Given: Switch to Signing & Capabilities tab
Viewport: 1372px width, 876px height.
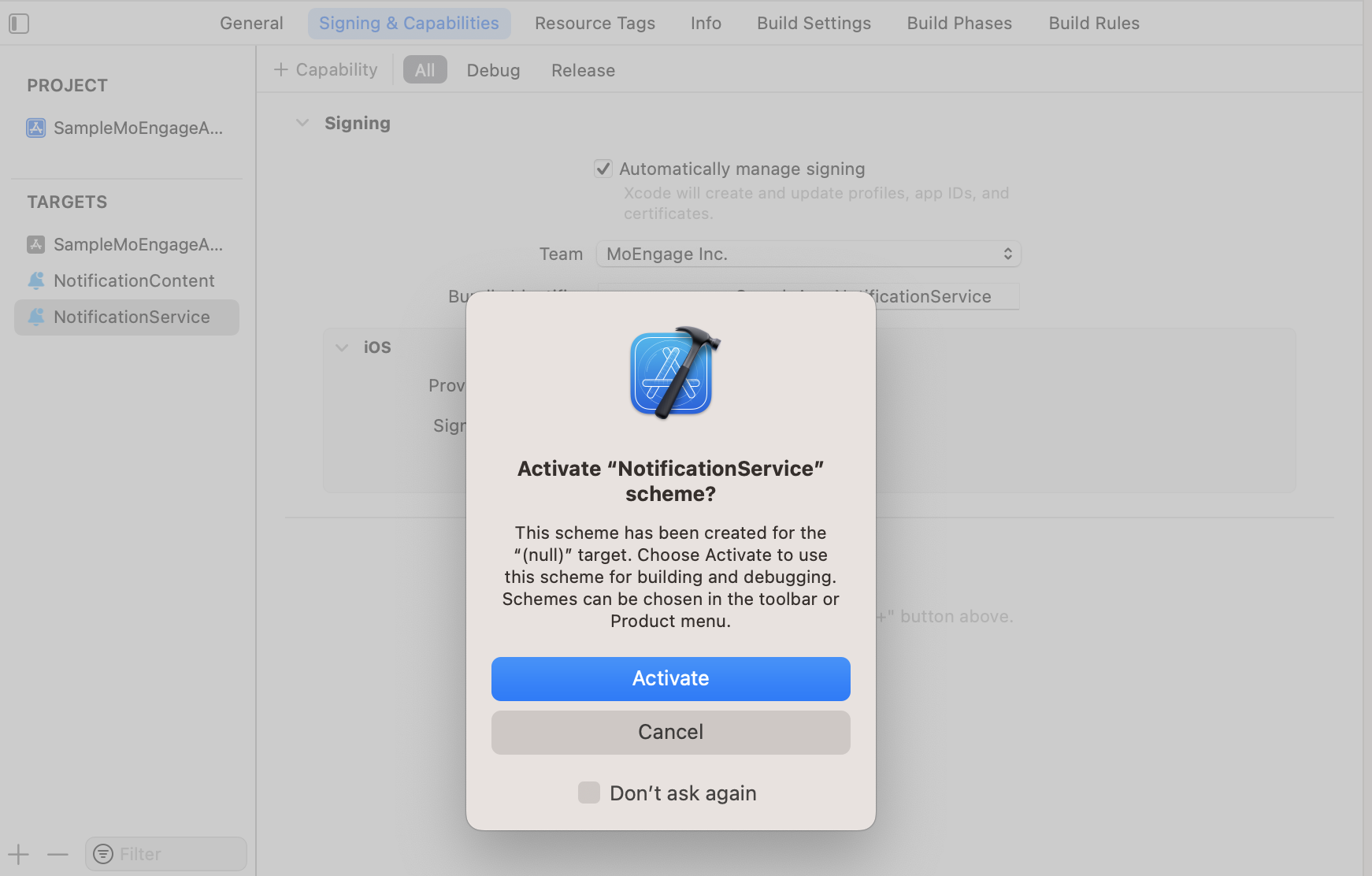Looking at the screenshot, I should (409, 24).
